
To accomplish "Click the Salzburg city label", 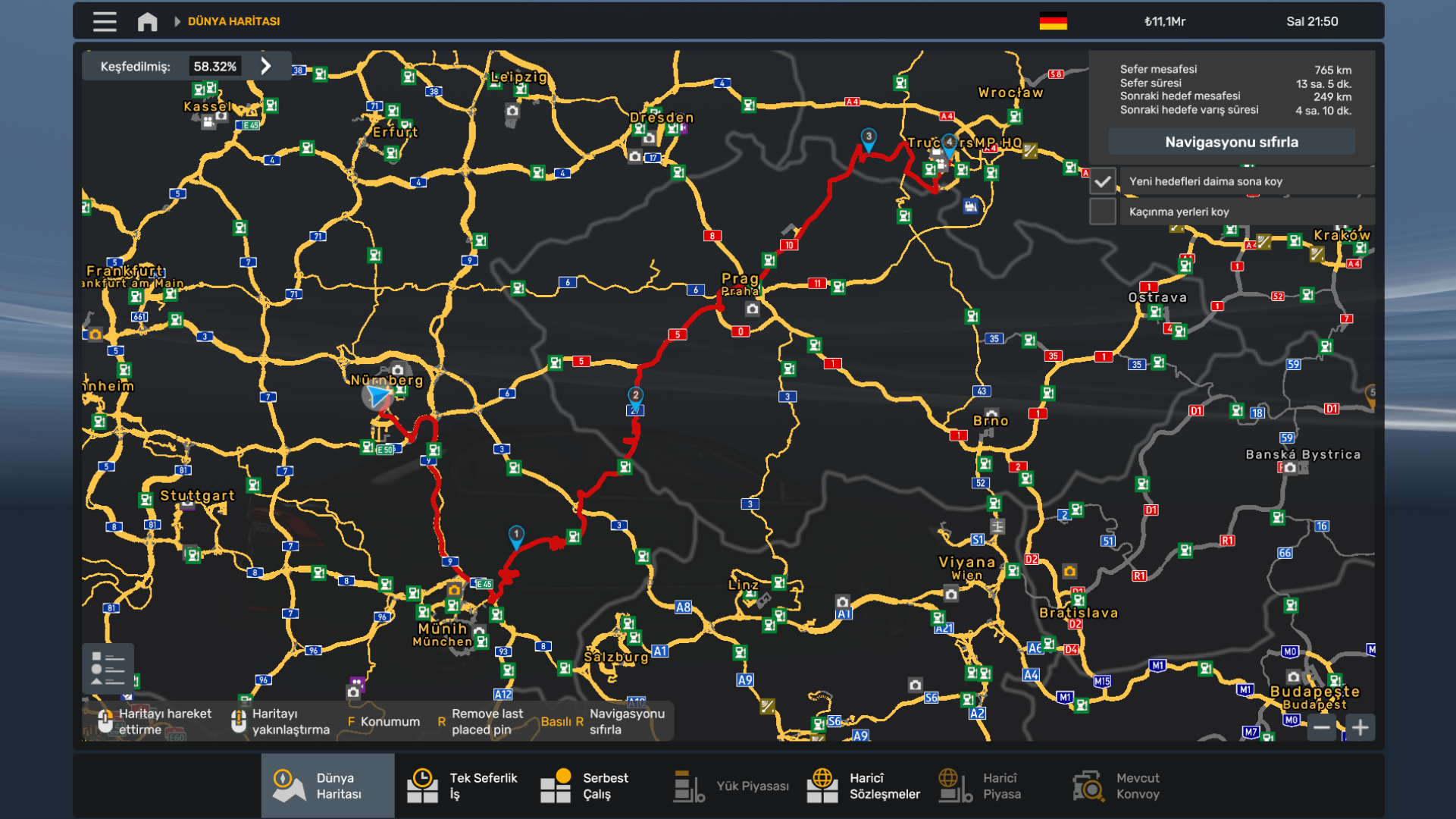I will pos(616,657).
